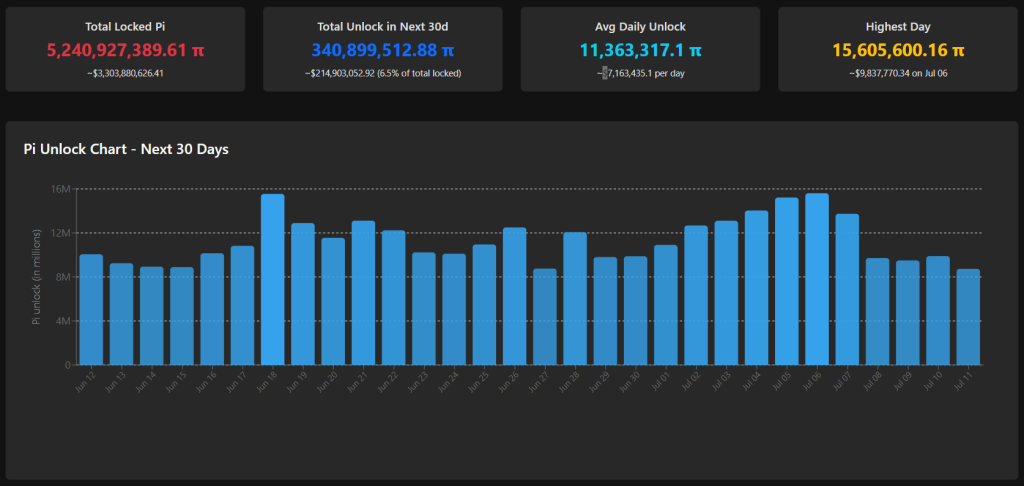Viewport: 1024px width, 486px height.
Task: Click the Pi Unlock Chart title
Action: [x=126, y=149]
